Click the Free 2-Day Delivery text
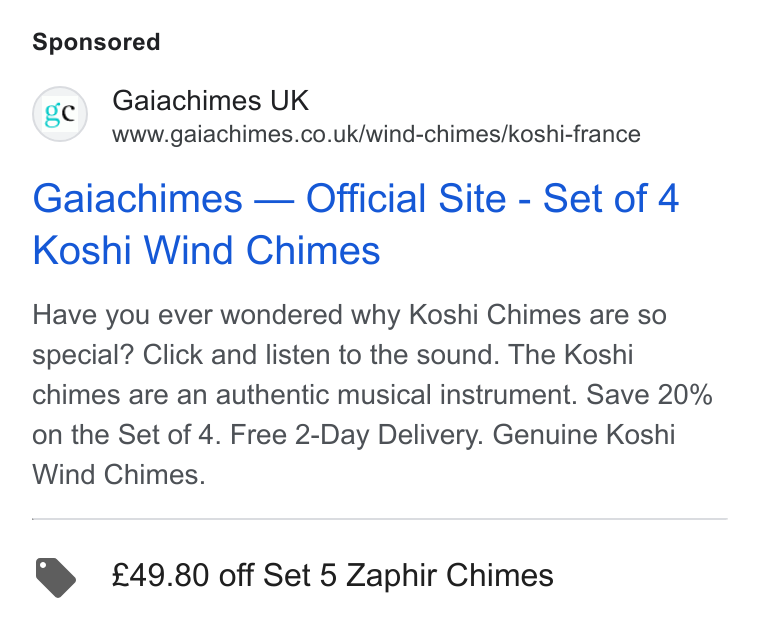Viewport: 760px width, 636px height. [x=357, y=435]
